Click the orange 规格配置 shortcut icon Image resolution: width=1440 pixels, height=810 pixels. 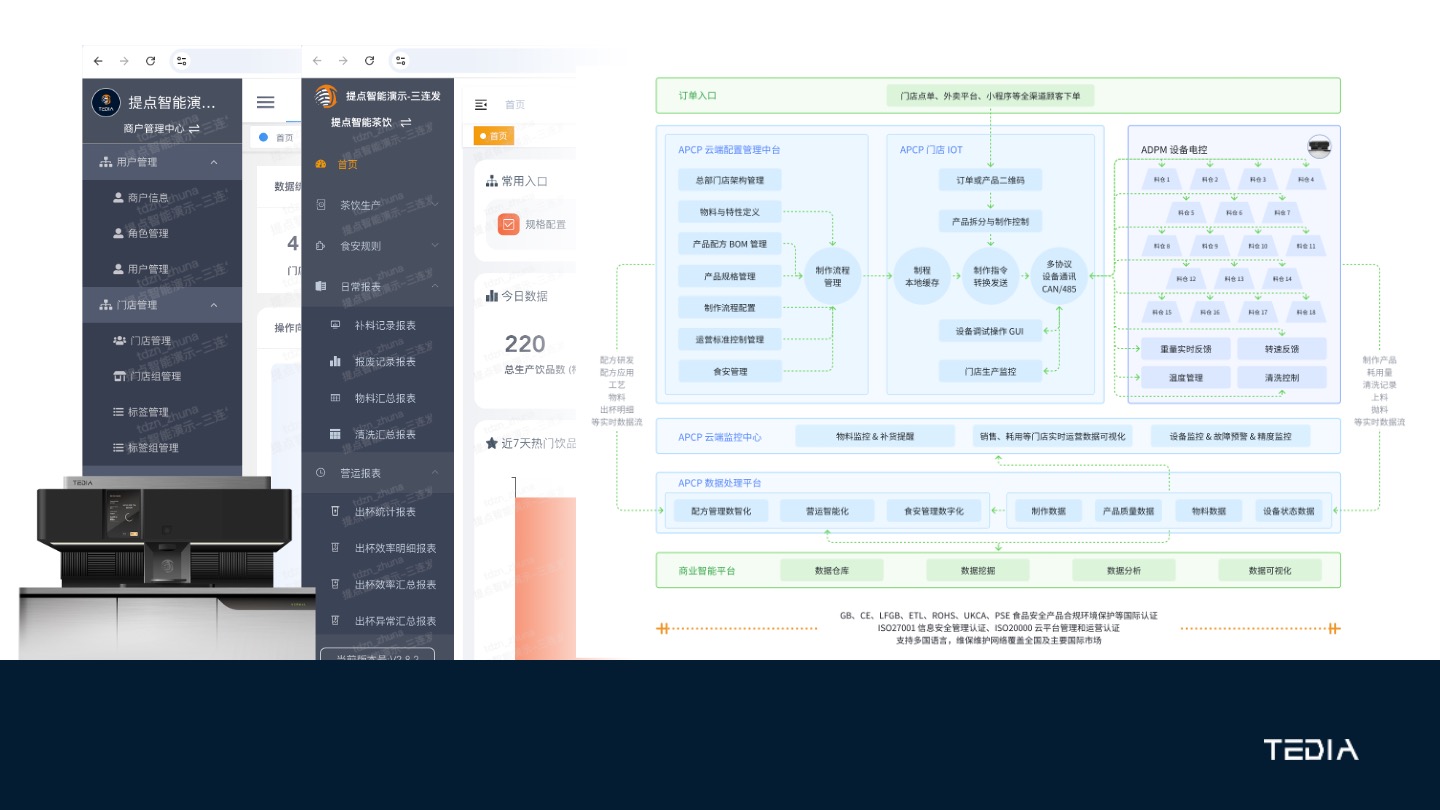(508, 224)
